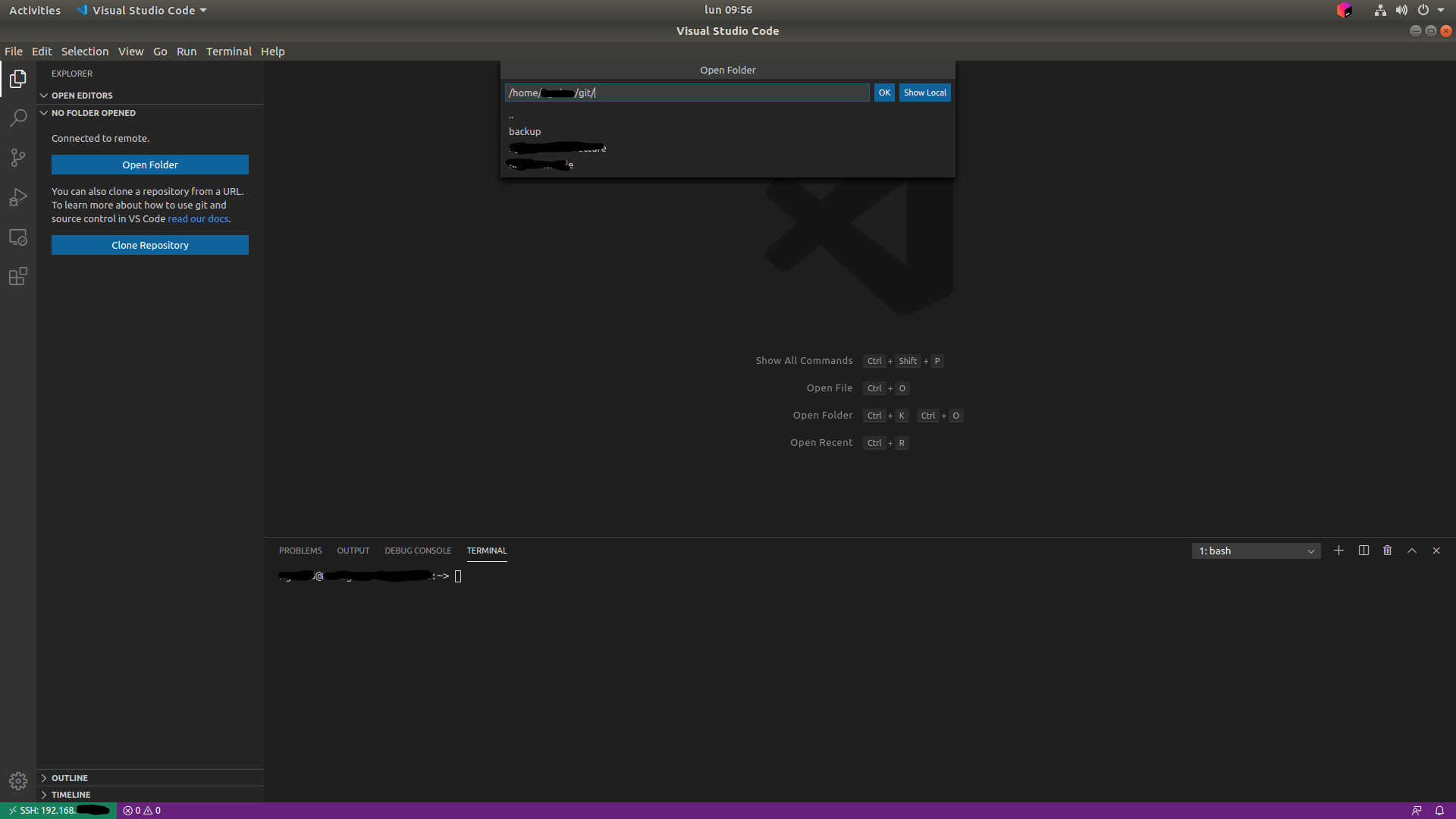Open the Run menu
The width and height of the screenshot is (1456, 819).
[x=187, y=52]
